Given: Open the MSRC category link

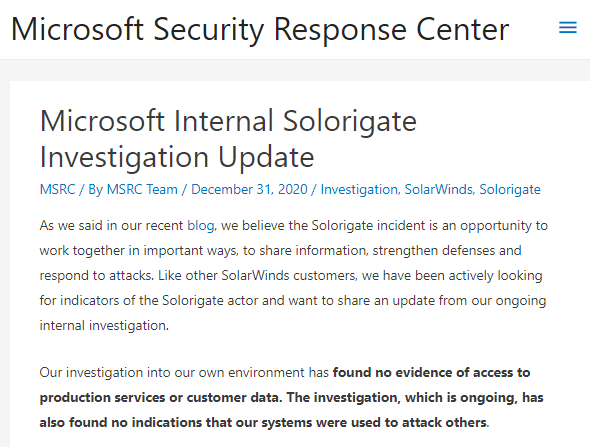Looking at the screenshot, I should 58,189.
